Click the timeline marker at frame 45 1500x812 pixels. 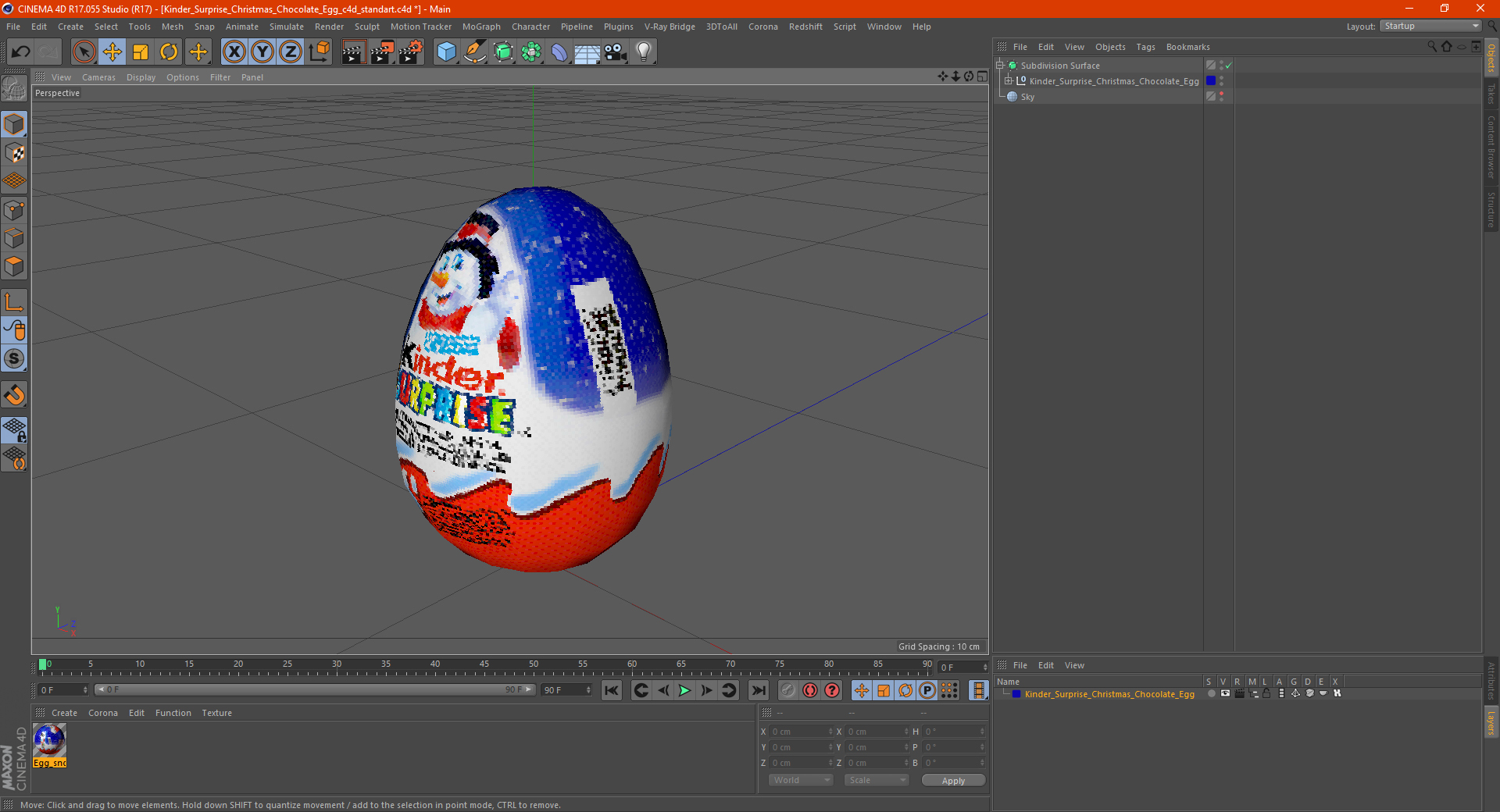click(x=484, y=666)
